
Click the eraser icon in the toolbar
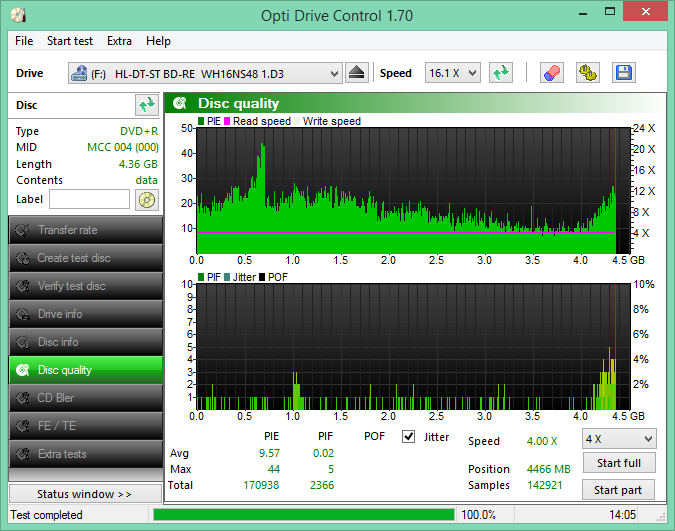pyautogui.click(x=551, y=73)
